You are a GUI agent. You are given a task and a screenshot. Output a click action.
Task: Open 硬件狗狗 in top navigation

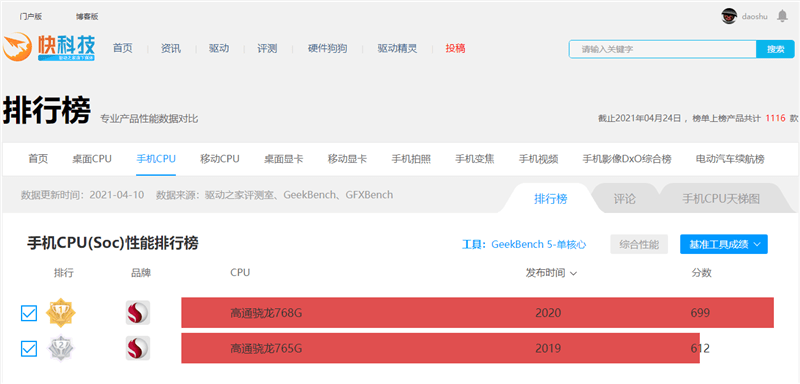pos(327,48)
